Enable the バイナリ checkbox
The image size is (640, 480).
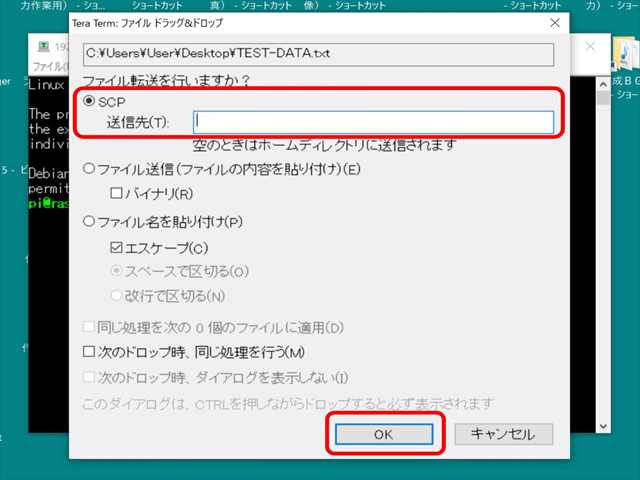(116, 192)
